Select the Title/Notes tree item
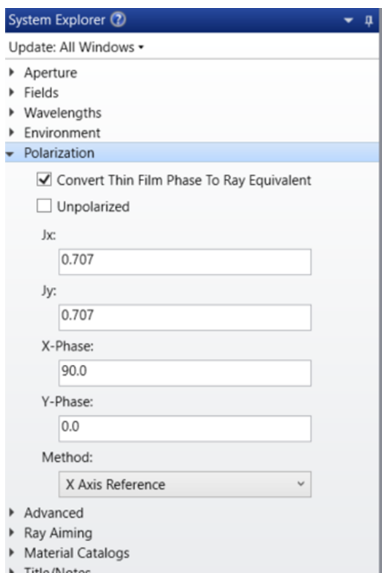387x577 pixels. tap(57, 571)
